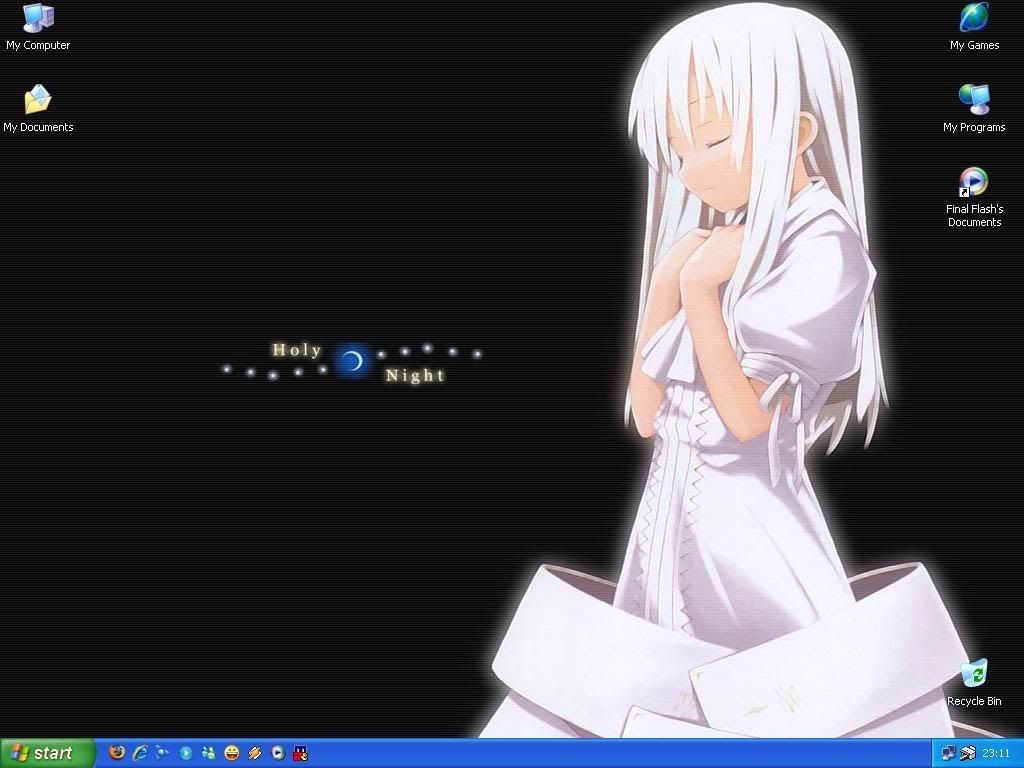
Task: Open the Windows start menu
Action: point(48,753)
